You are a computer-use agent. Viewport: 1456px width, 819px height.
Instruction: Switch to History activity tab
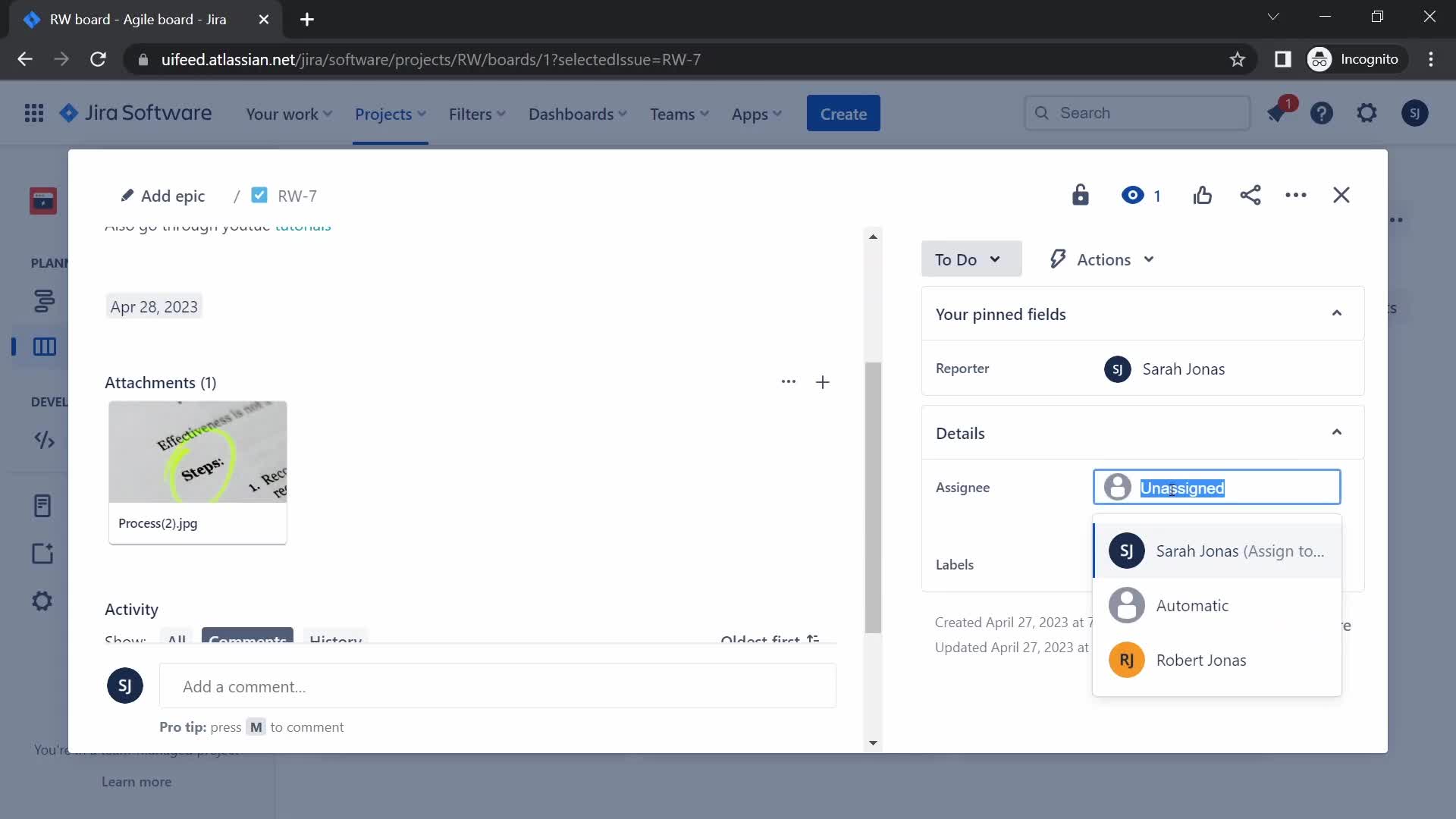click(335, 640)
